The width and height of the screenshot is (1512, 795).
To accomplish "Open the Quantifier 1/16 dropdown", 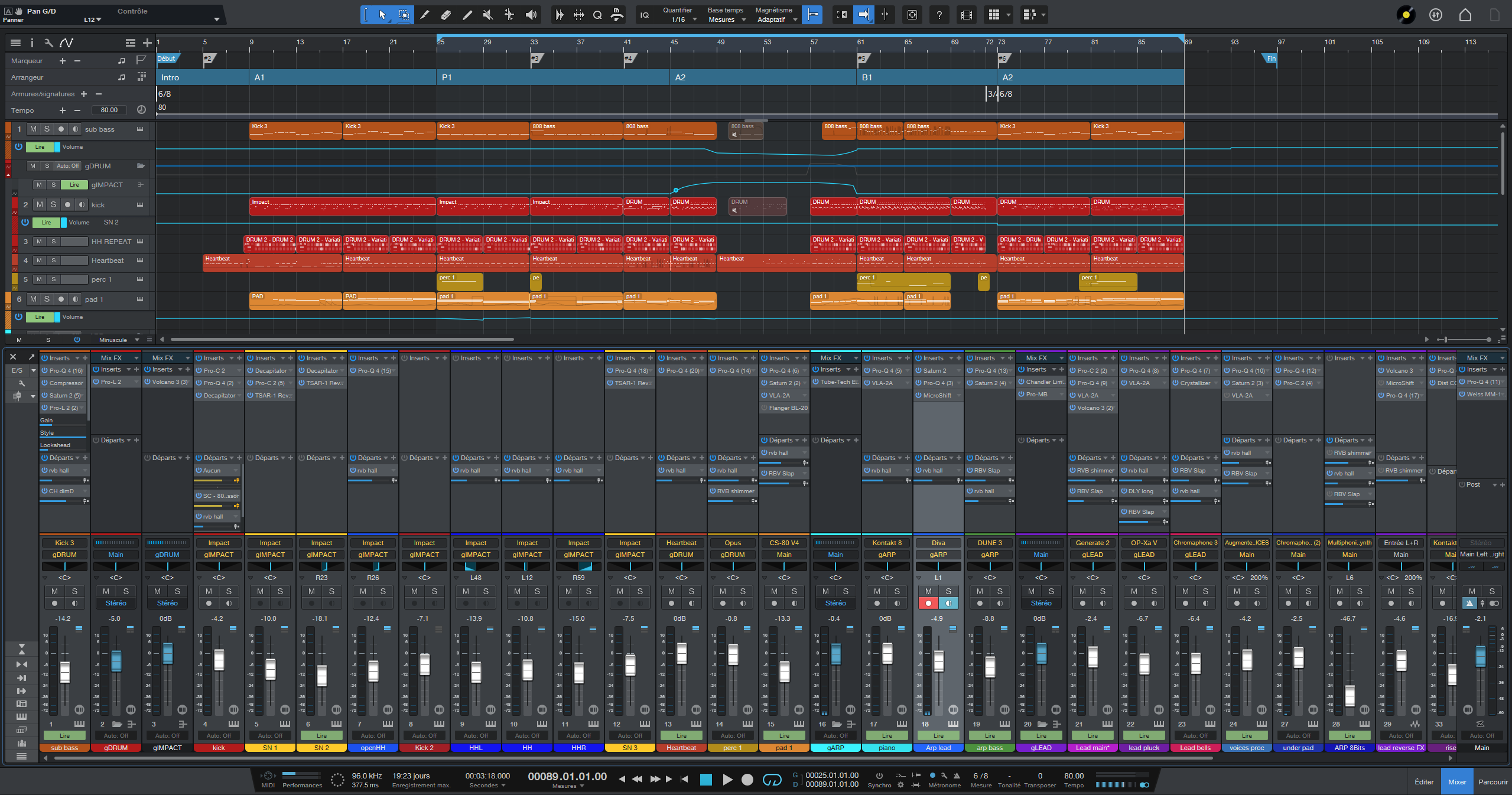I will click(679, 19).
